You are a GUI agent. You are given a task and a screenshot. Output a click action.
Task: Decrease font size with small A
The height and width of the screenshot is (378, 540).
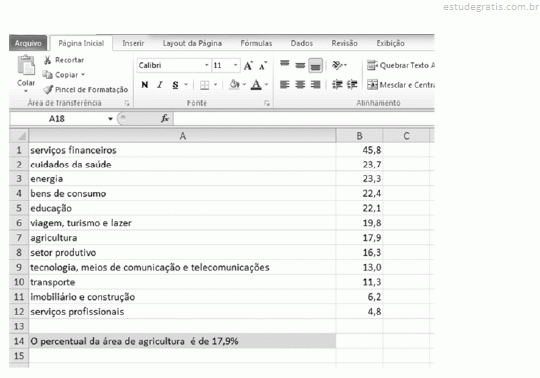263,65
